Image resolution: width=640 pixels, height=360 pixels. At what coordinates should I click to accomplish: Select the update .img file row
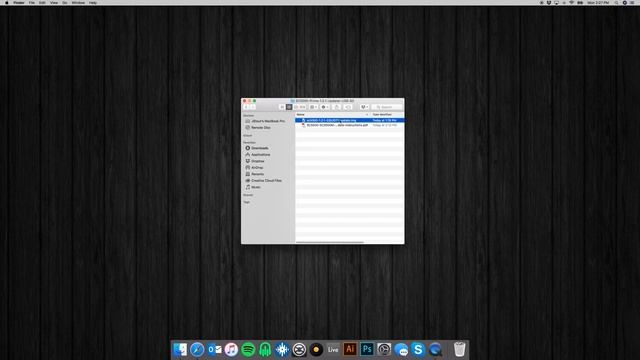point(350,120)
